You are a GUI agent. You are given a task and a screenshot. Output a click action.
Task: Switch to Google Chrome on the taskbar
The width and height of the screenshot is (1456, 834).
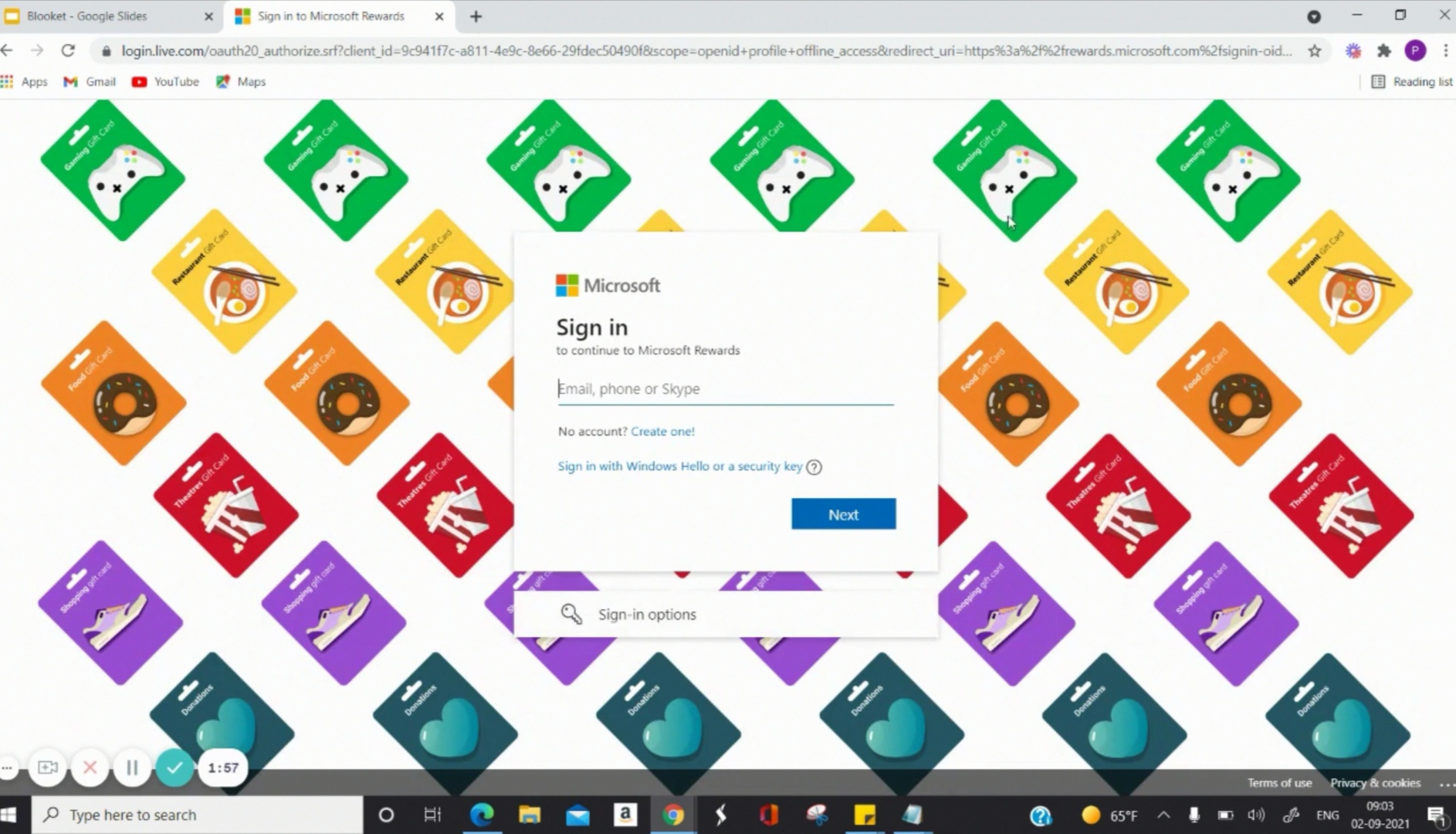click(x=673, y=815)
